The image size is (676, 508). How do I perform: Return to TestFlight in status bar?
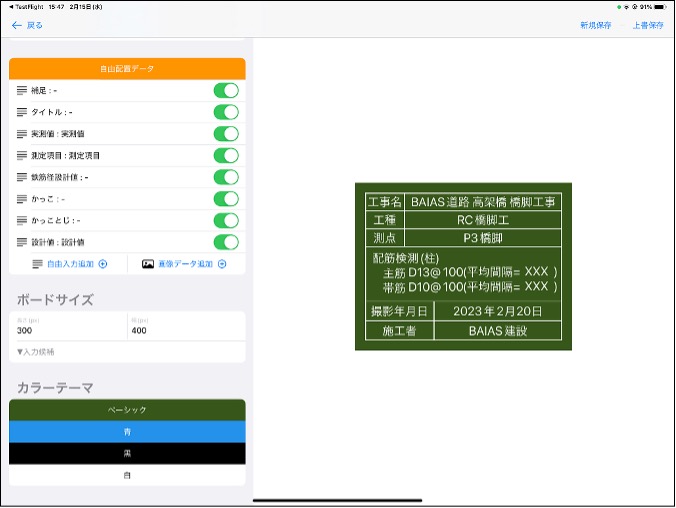pos(26,7)
